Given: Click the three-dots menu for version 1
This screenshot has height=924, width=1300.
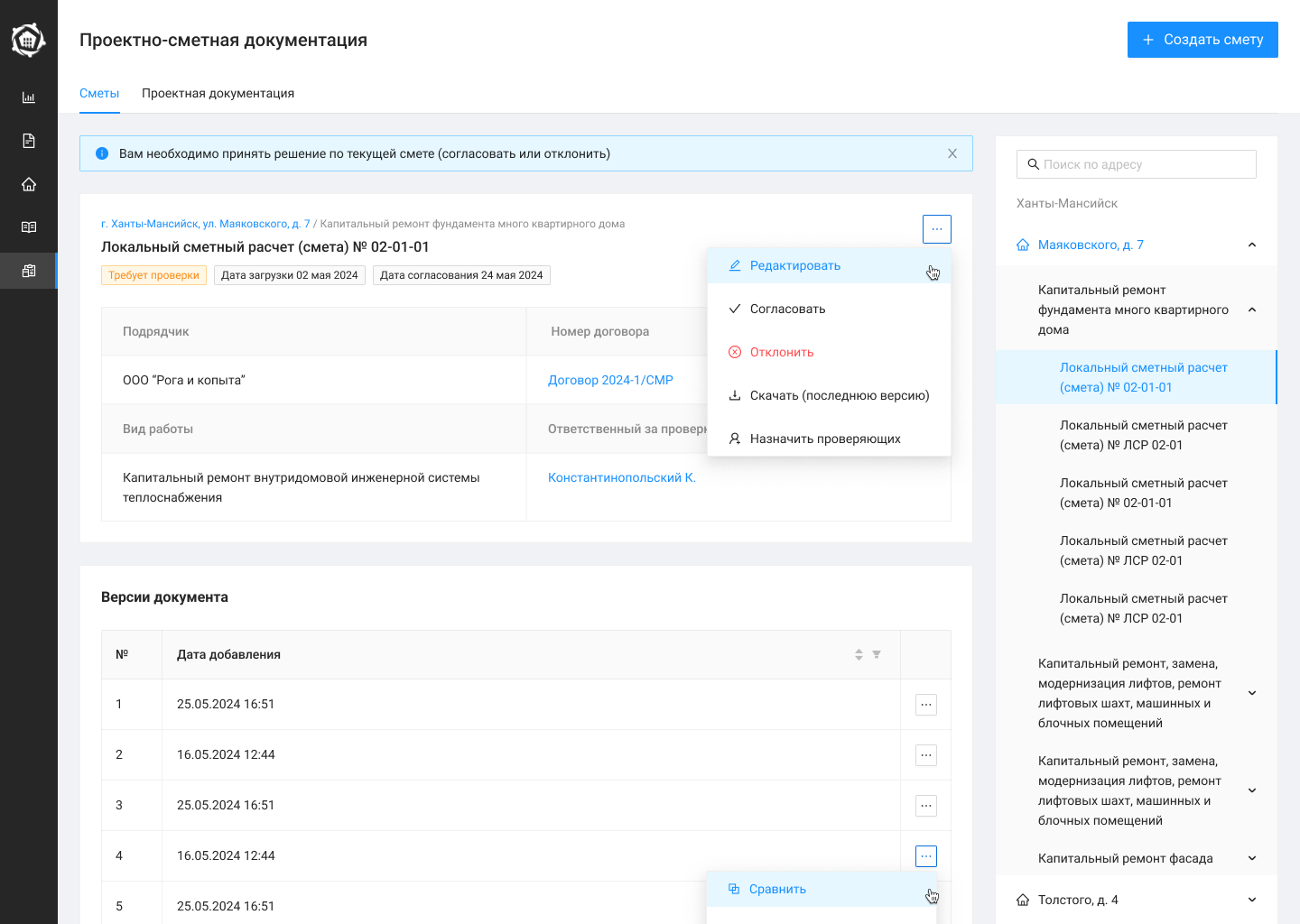Looking at the screenshot, I should coord(925,705).
